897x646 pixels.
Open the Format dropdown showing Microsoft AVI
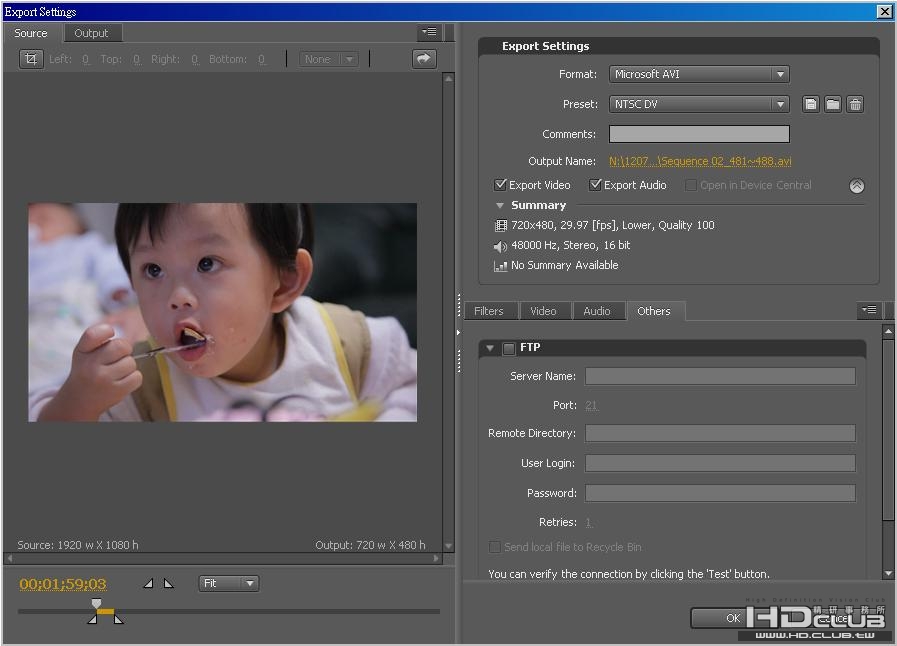(699, 74)
